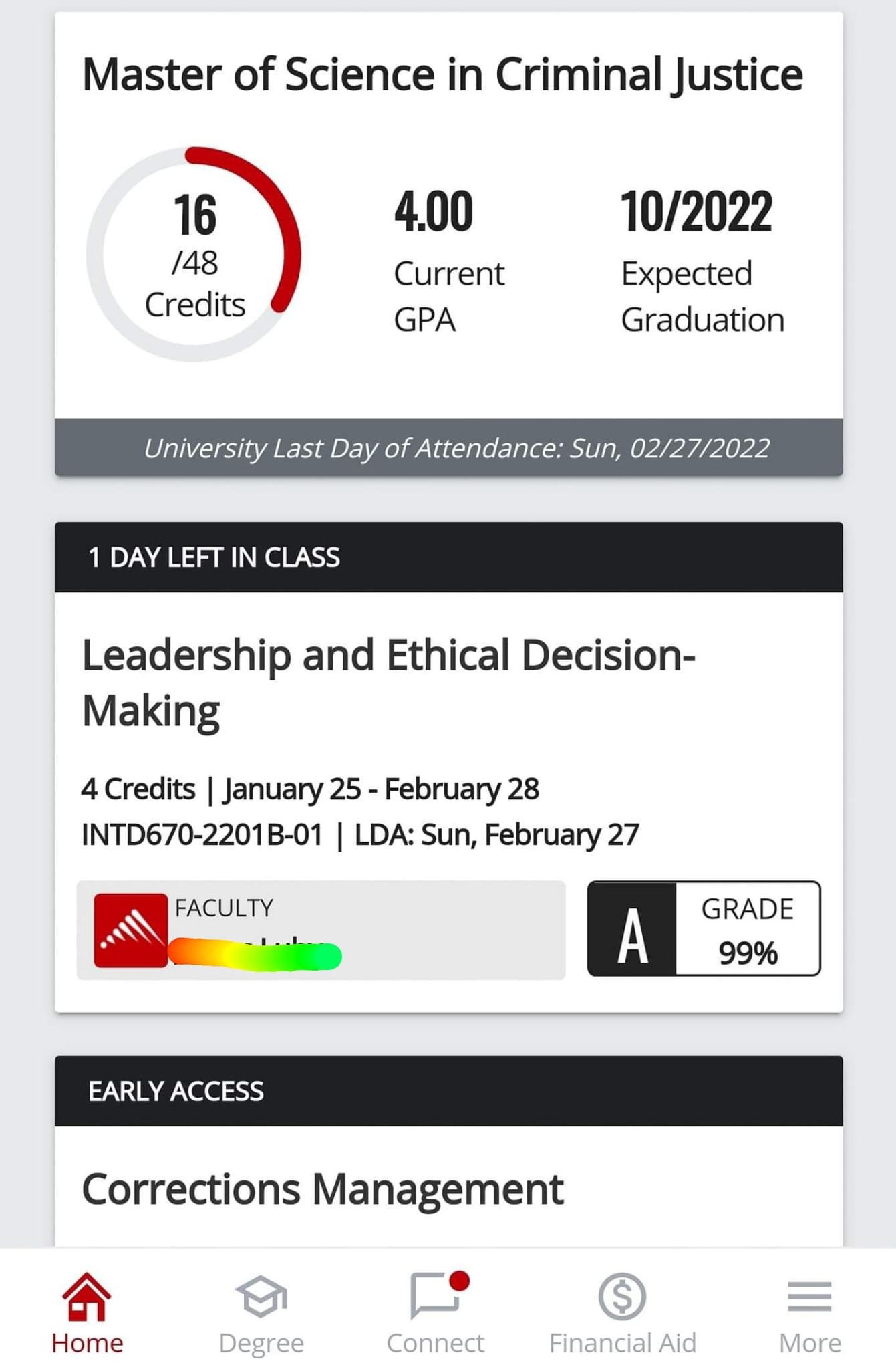896x1369 pixels.
Task: Open the Corrections Management course
Action: [323, 1189]
